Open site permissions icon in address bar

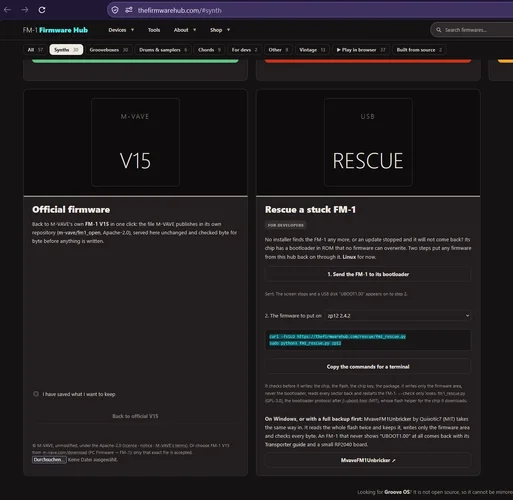pos(129,10)
